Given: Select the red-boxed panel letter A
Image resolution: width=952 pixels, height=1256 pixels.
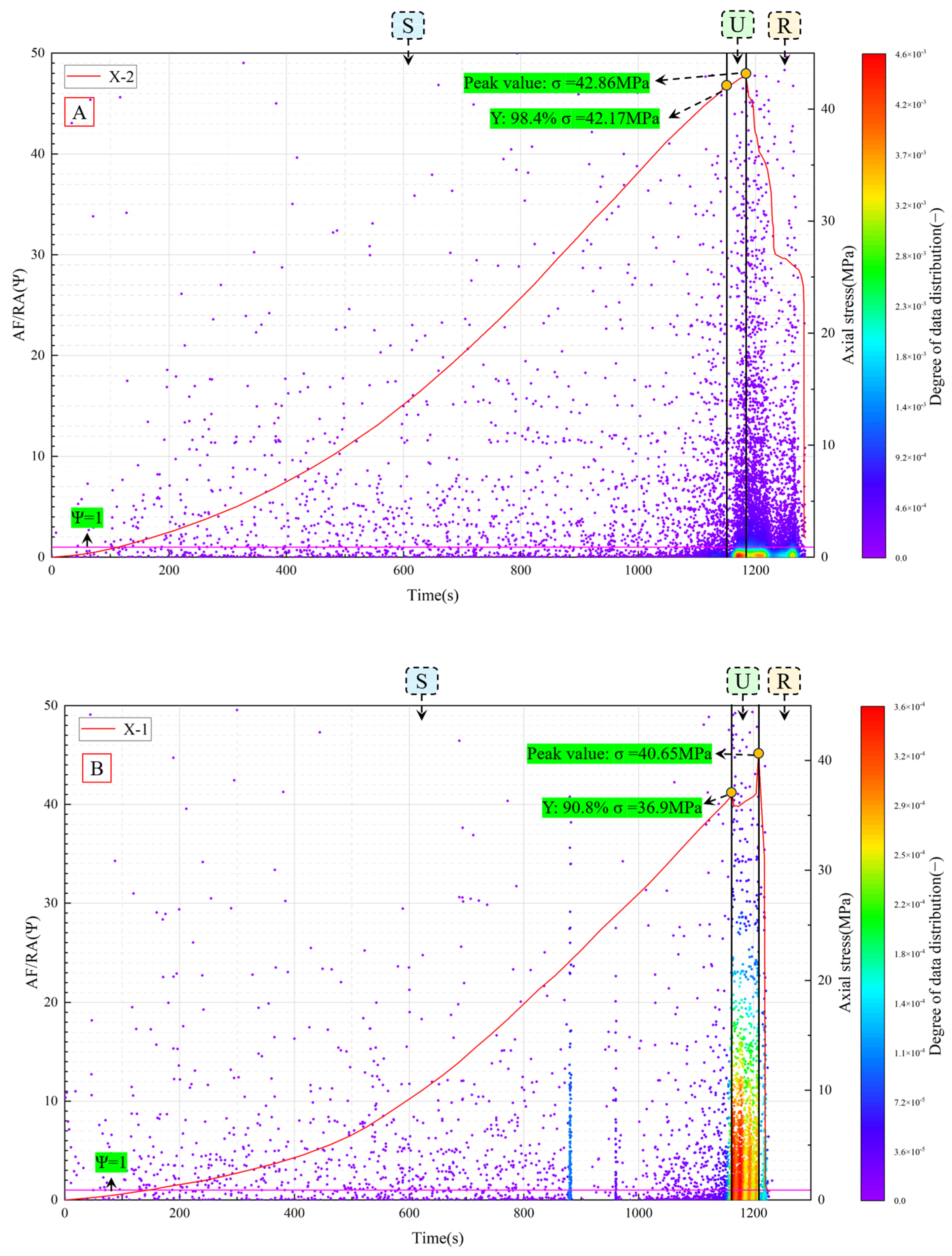Looking at the screenshot, I should (79, 112).
